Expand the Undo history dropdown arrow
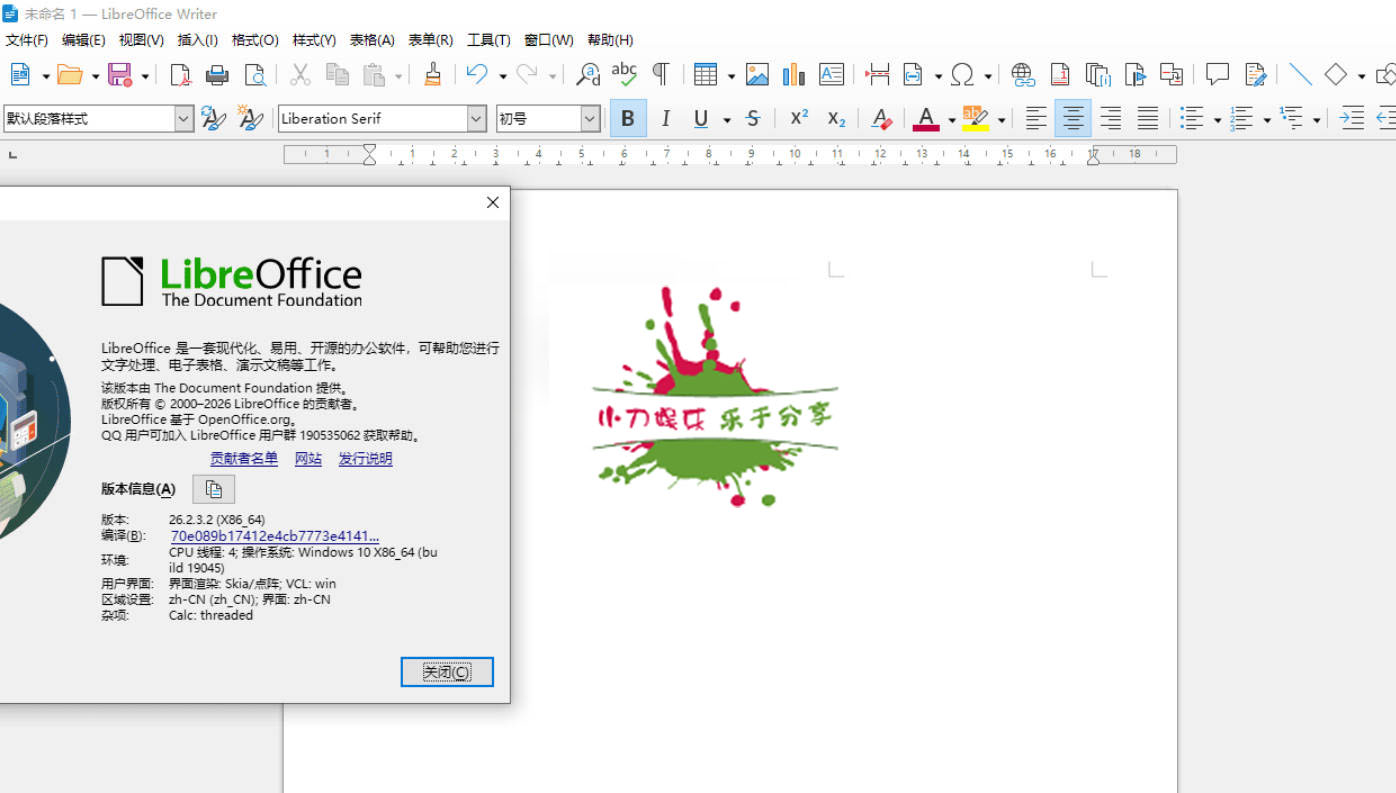The image size is (1396, 793). [502, 76]
